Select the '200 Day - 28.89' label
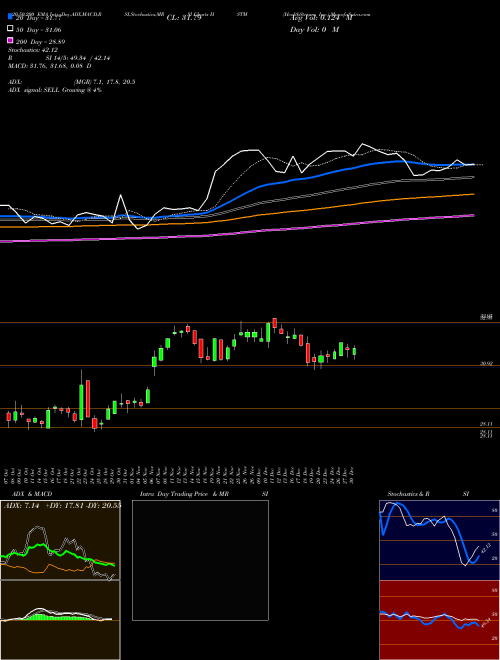 (40, 42)
